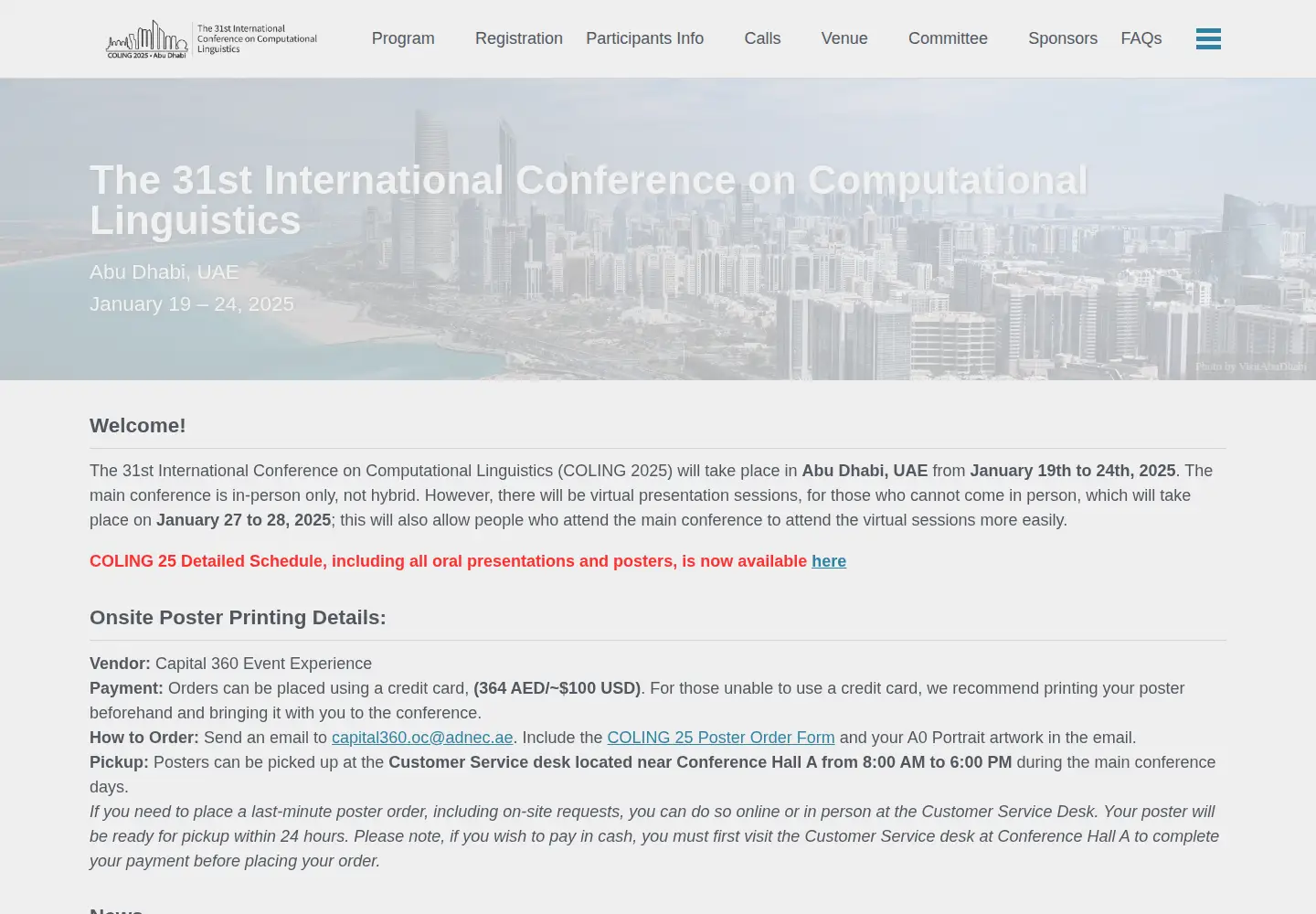1316x914 pixels.
Task: Click the 'Onsite Poster Printing Details:' heading
Action: [238, 617]
